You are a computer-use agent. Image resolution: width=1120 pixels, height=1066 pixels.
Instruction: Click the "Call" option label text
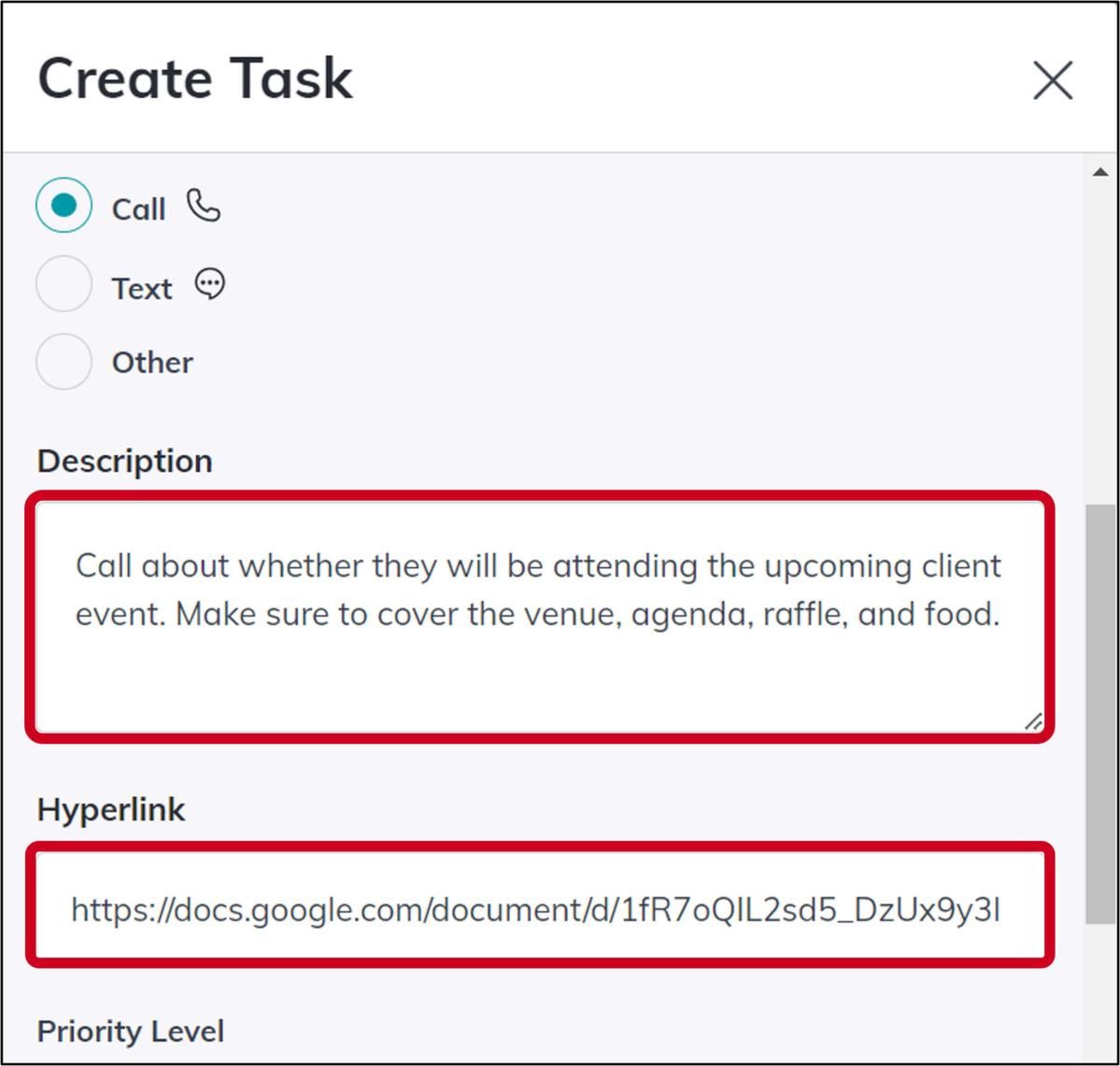click(x=138, y=209)
